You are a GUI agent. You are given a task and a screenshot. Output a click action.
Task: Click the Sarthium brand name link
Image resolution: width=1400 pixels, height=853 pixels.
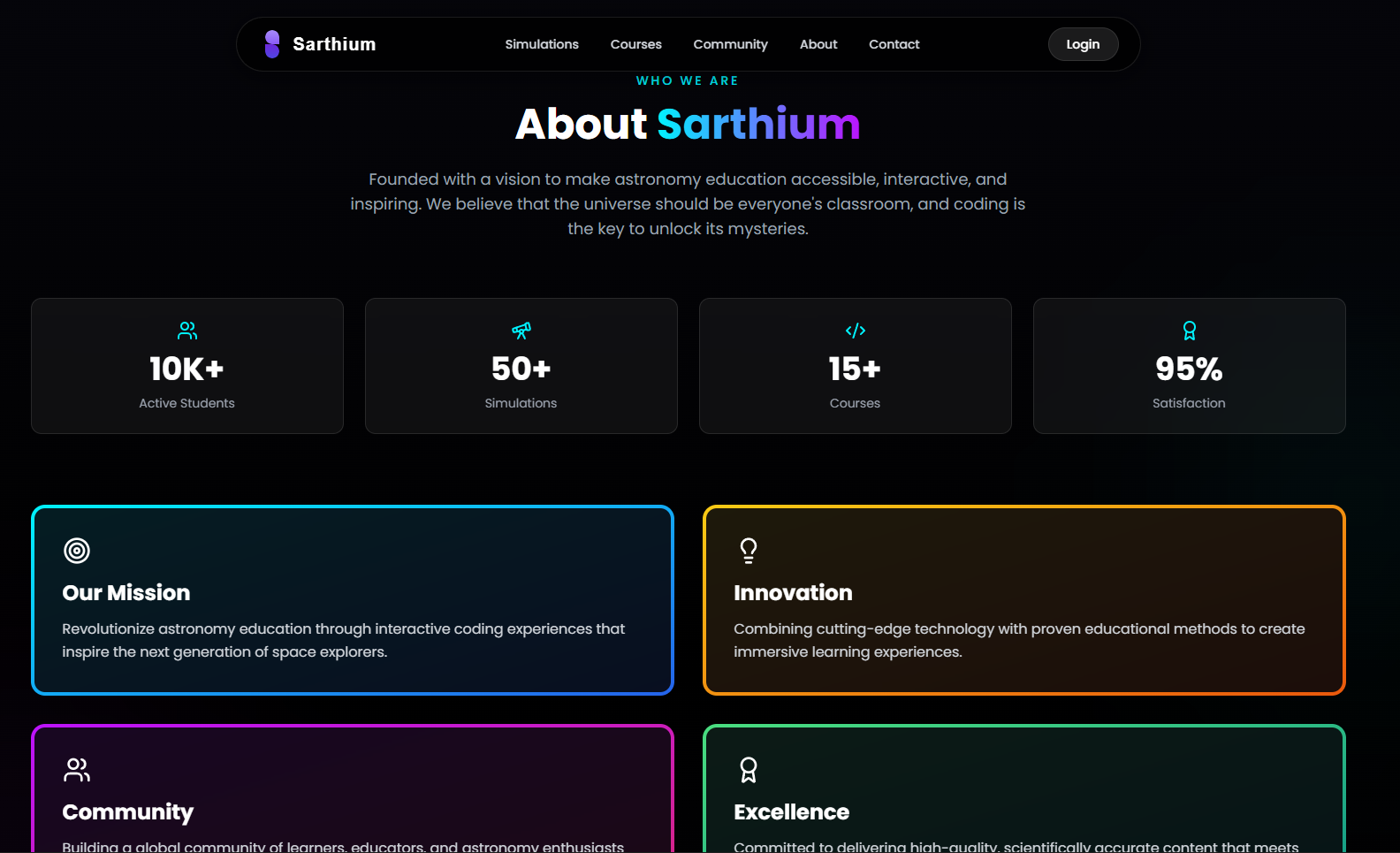click(x=334, y=44)
